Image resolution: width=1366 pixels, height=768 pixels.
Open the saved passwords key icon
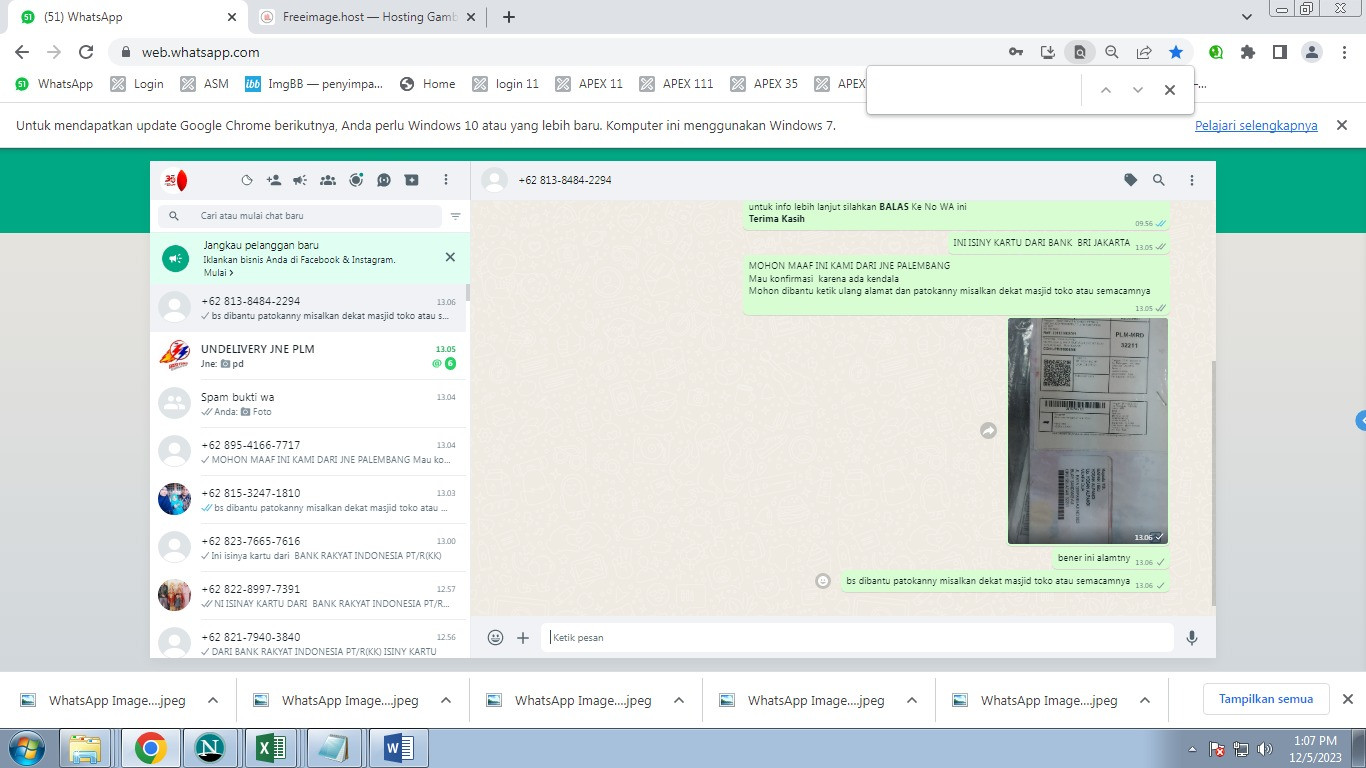[x=1016, y=52]
